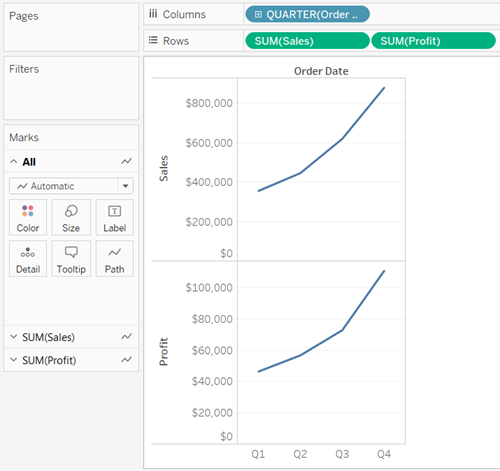Screen dimensions: 500x471
Task: Select the SUM(Profit) pill in Rows
Action: coord(433,41)
